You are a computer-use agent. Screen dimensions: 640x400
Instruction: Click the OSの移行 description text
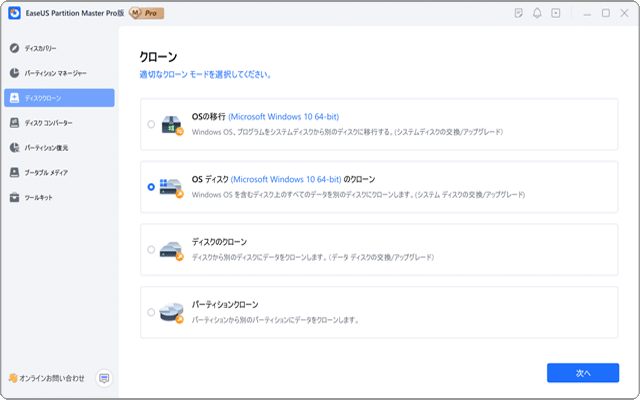pyautogui.click(x=347, y=132)
